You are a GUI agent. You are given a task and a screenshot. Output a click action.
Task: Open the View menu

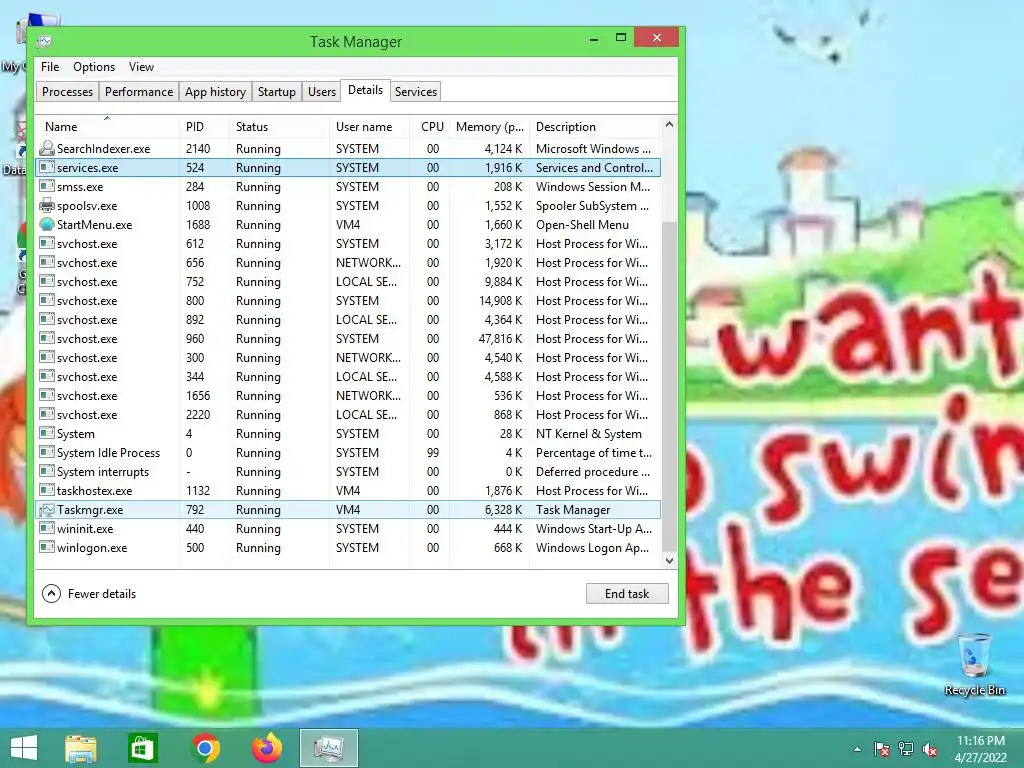141,67
